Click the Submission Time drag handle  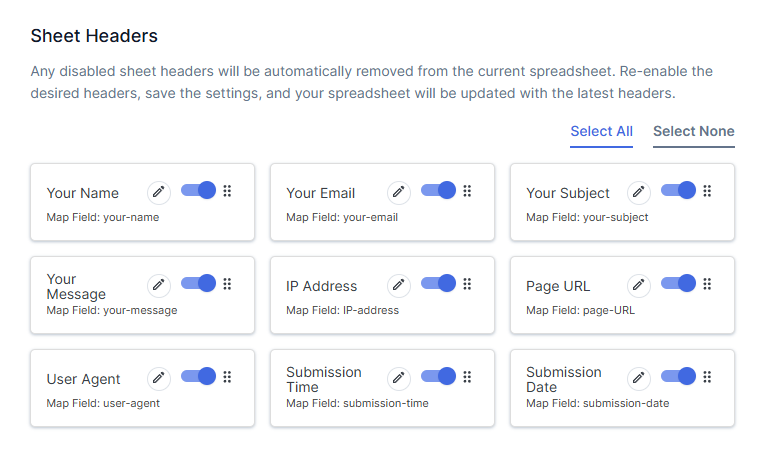467,377
